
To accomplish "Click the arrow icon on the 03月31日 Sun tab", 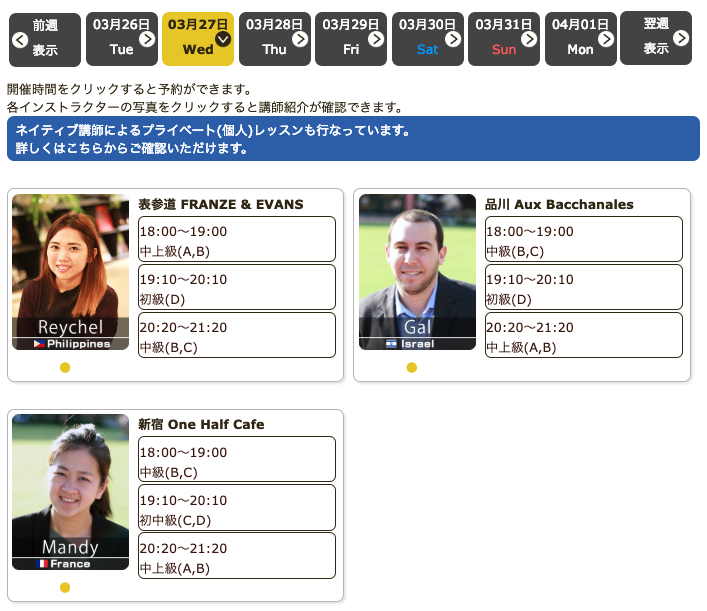I will 529,39.
